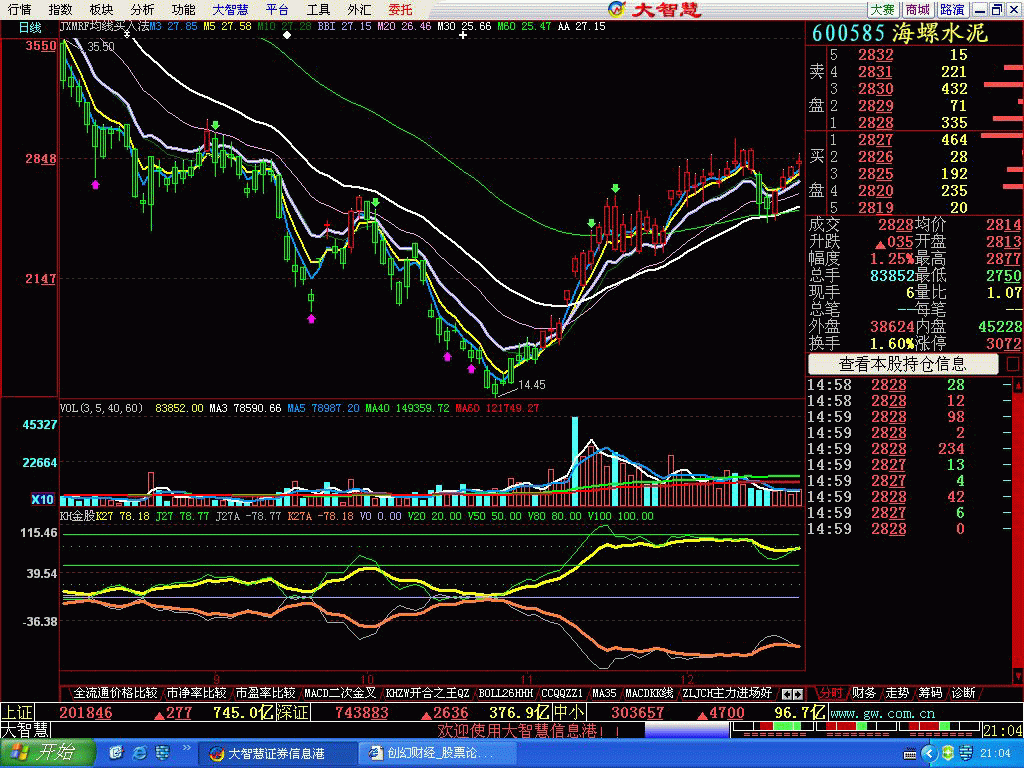The width and height of the screenshot is (1024, 768).
Task: Click Internet Explorer quick launch icon
Action: [x=139, y=754]
